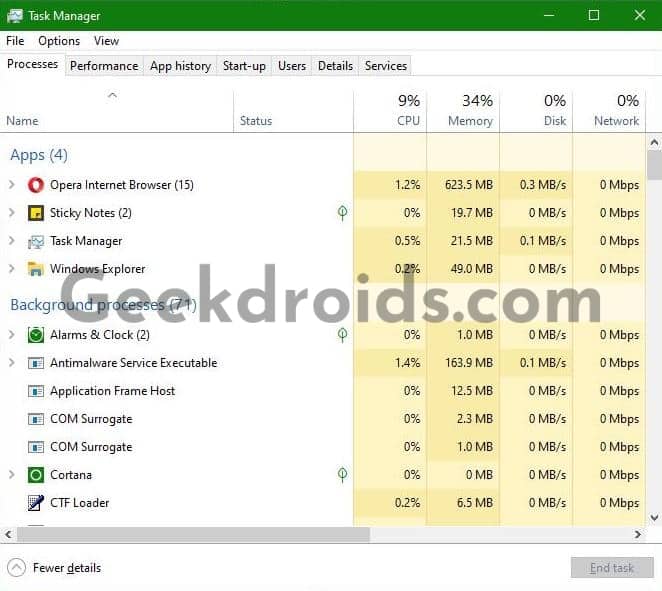Viewport: 662px width, 591px height.
Task: Click the Antimalware Service Executable icon
Action: pyautogui.click(x=36, y=363)
